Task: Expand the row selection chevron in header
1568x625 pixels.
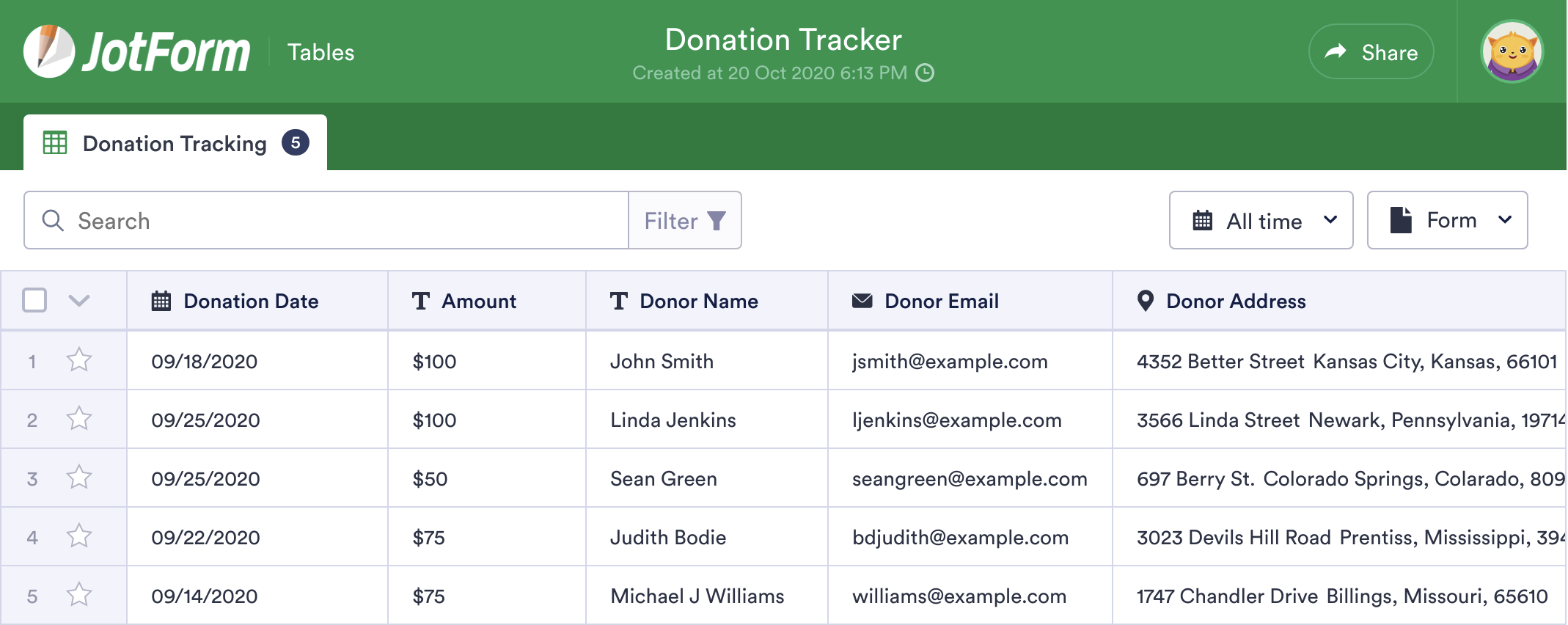Action: click(x=78, y=300)
